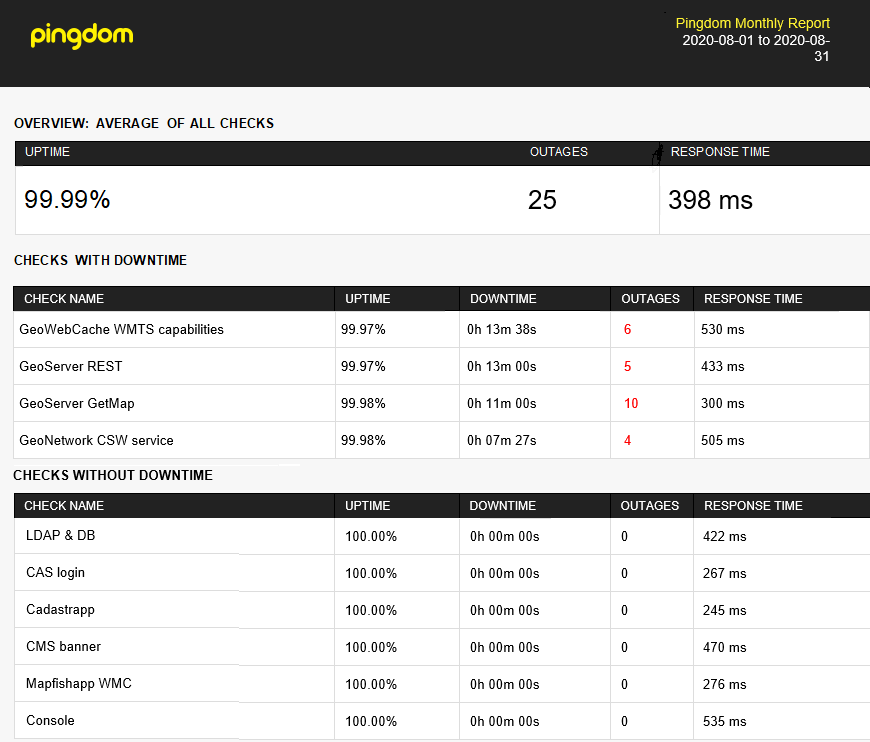
Task: Click the LDAP & DB check name
Action: point(60,536)
